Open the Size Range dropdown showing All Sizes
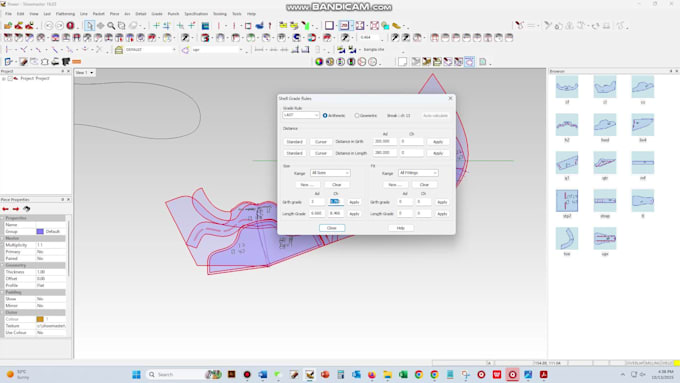 (330, 173)
